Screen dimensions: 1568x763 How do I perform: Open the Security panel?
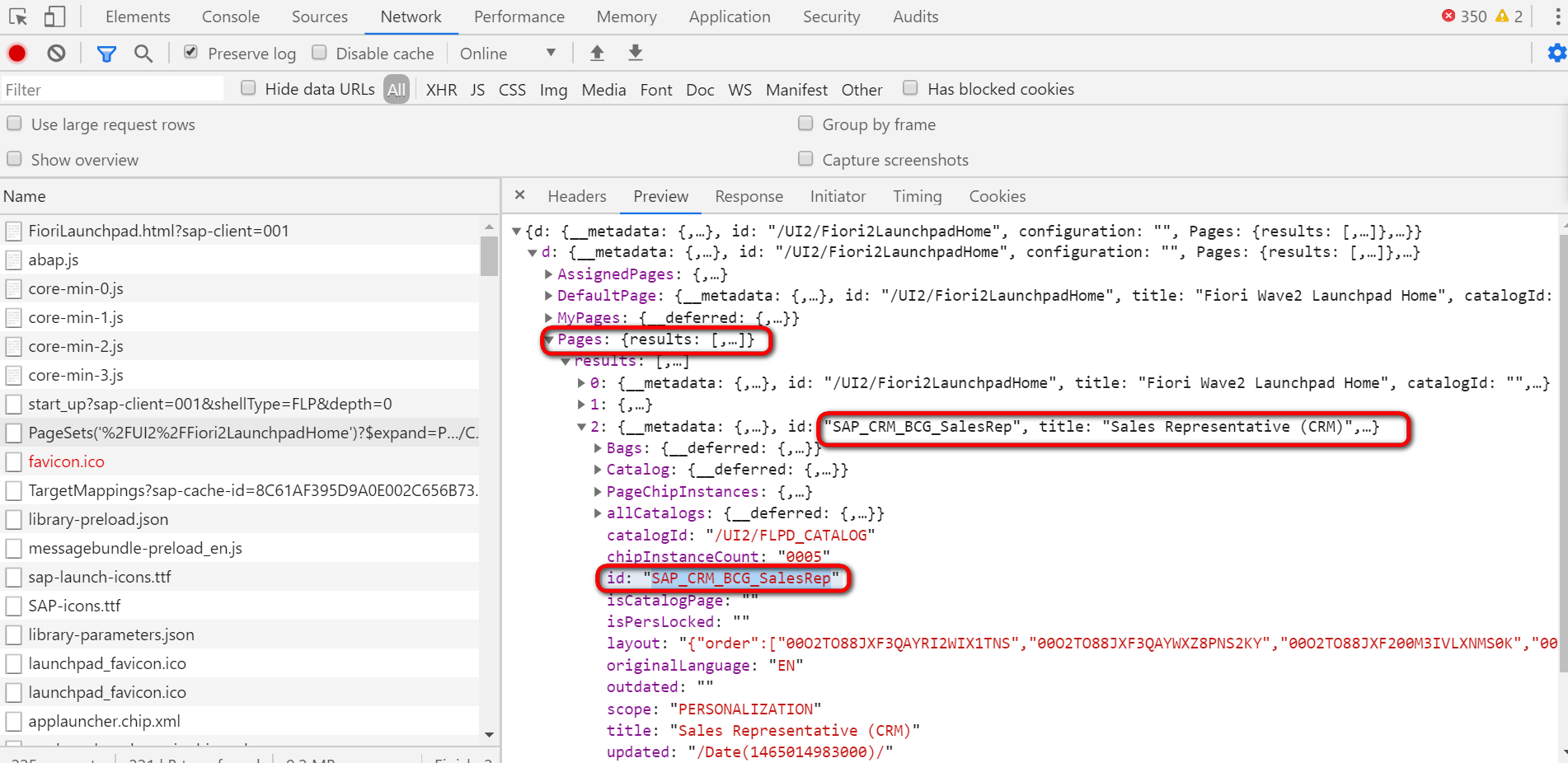point(831,16)
